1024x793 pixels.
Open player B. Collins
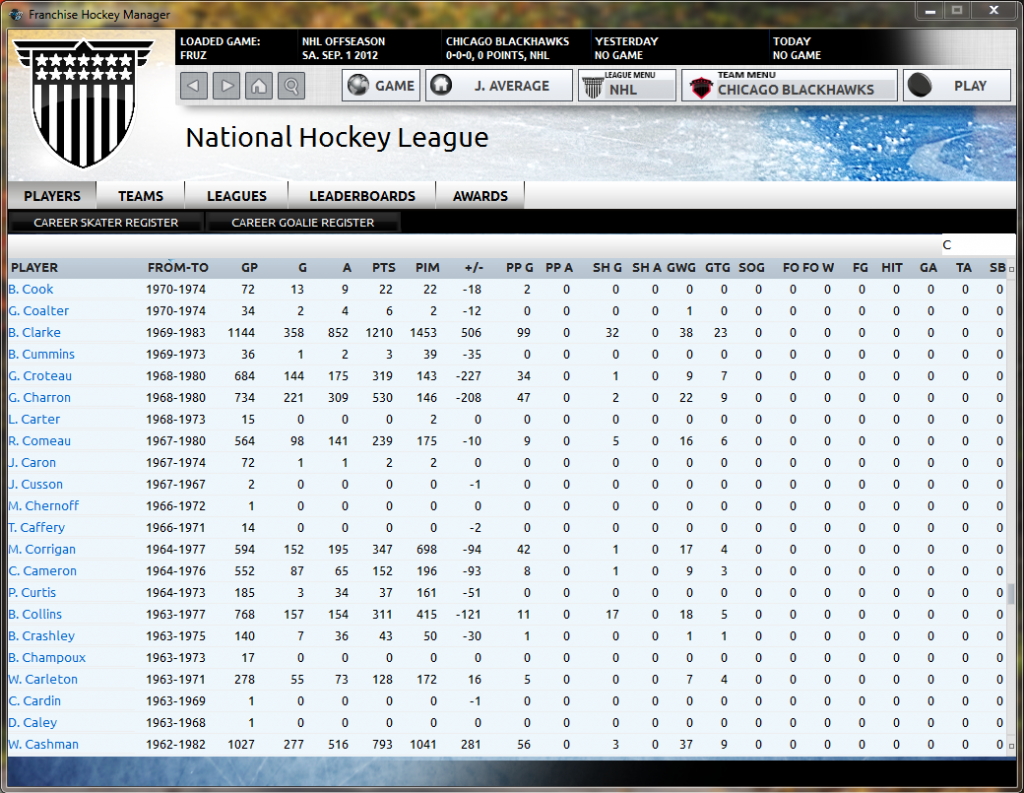35,614
